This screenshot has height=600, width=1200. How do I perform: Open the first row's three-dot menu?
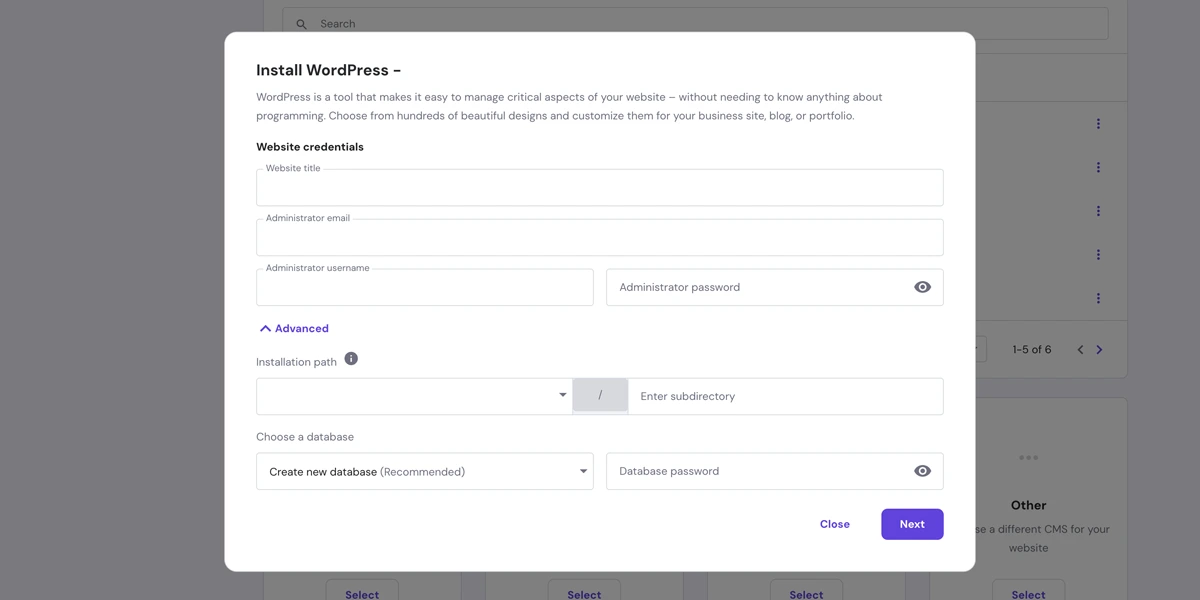coord(1098,124)
